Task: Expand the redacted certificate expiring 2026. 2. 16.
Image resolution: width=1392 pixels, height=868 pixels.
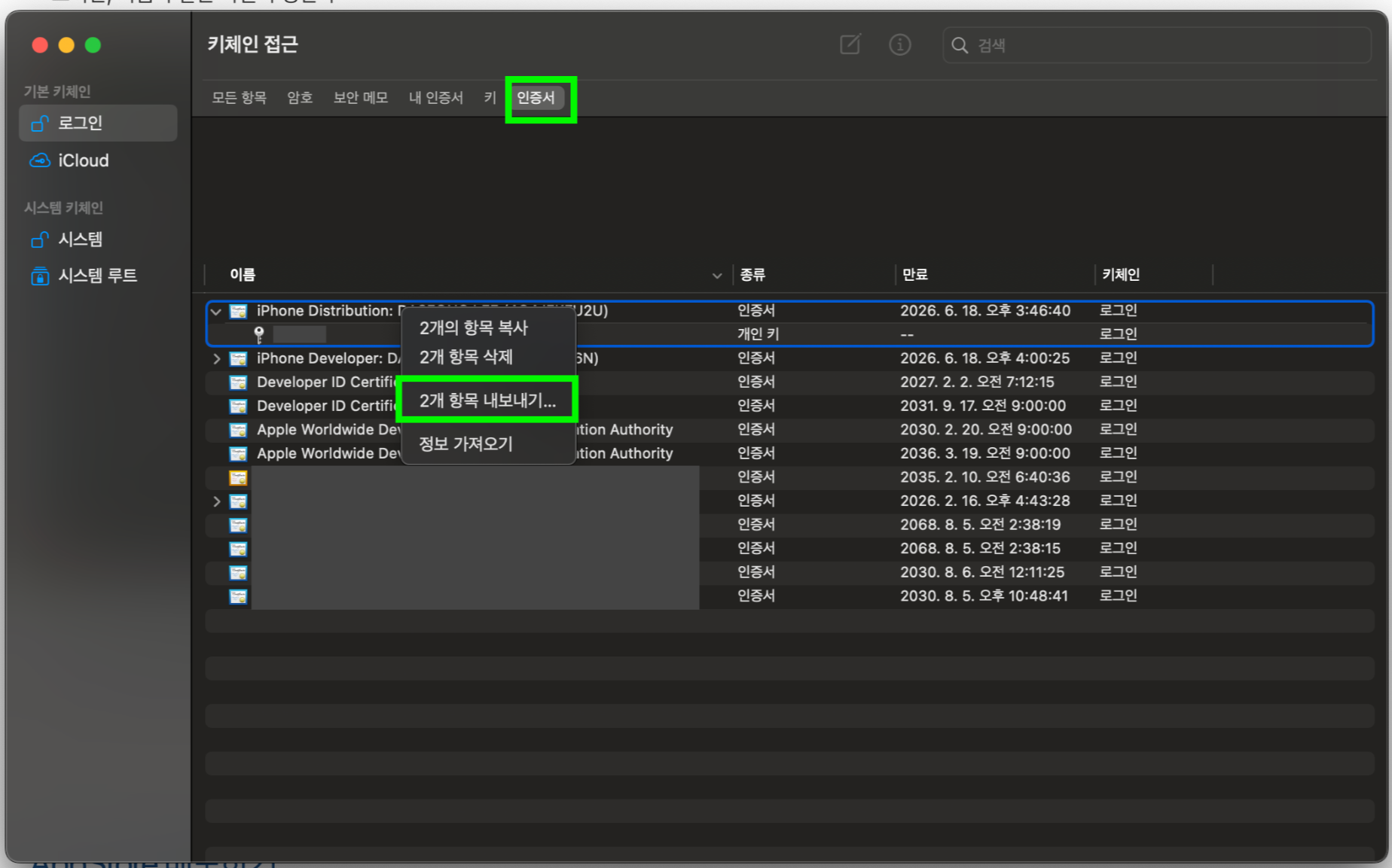Action: pos(217,501)
